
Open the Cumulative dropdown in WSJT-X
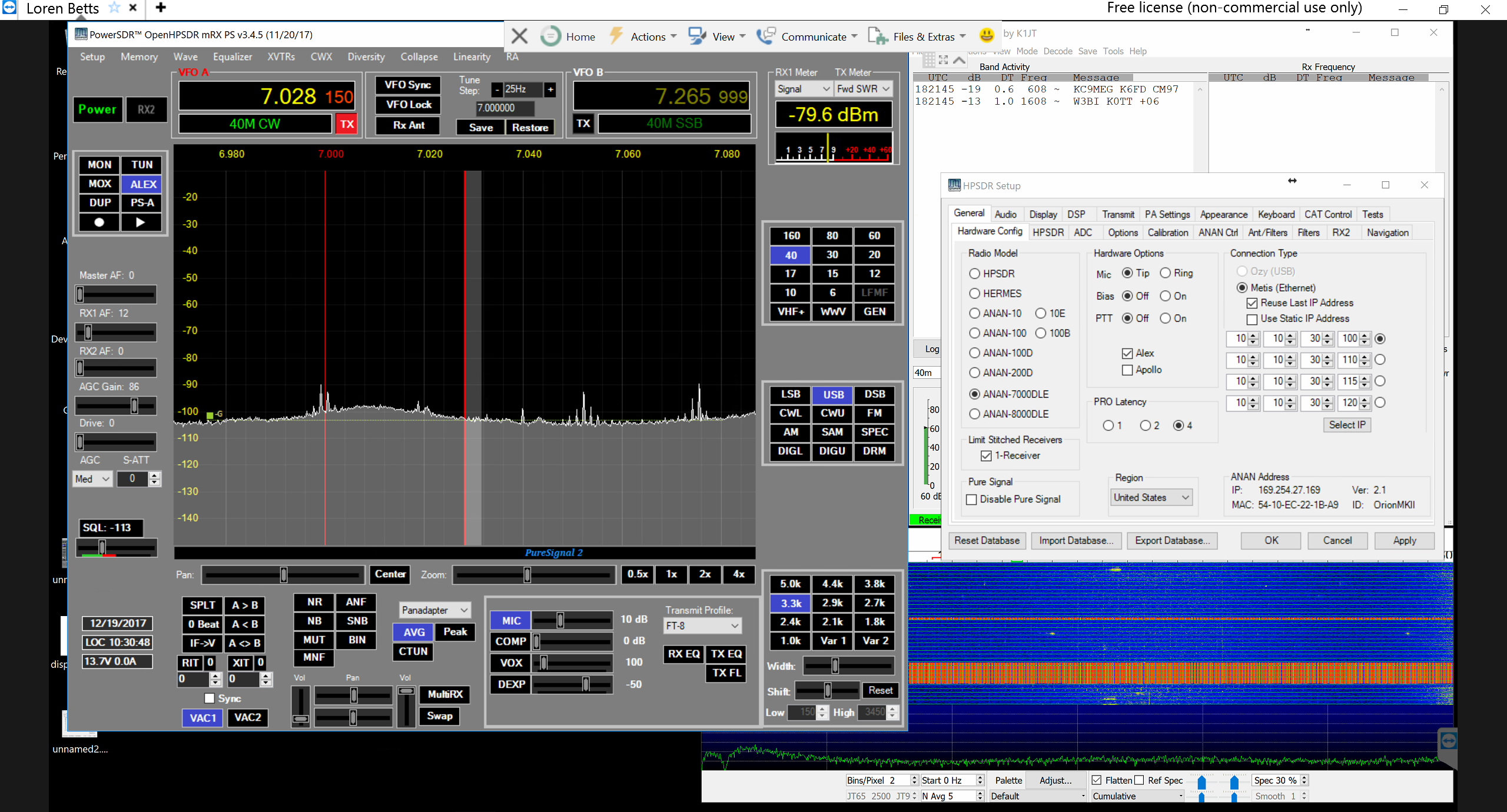1137,796
